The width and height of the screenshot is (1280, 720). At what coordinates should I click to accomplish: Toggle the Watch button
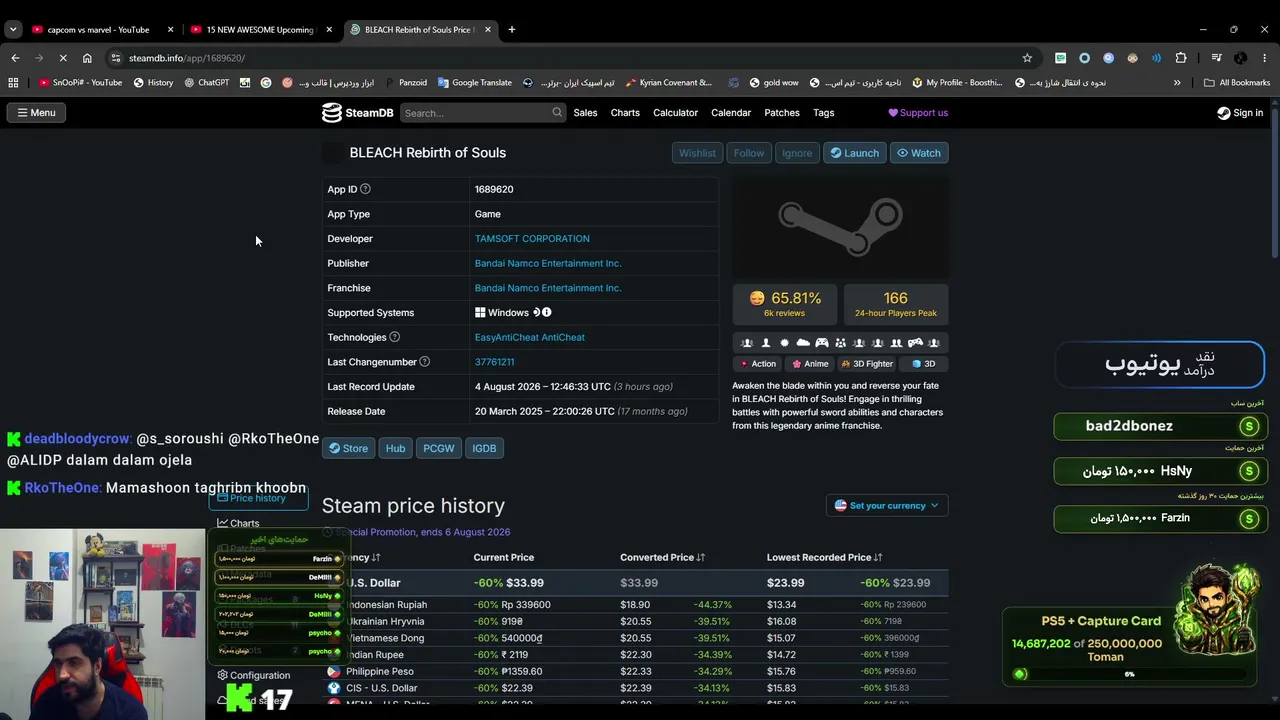919,153
